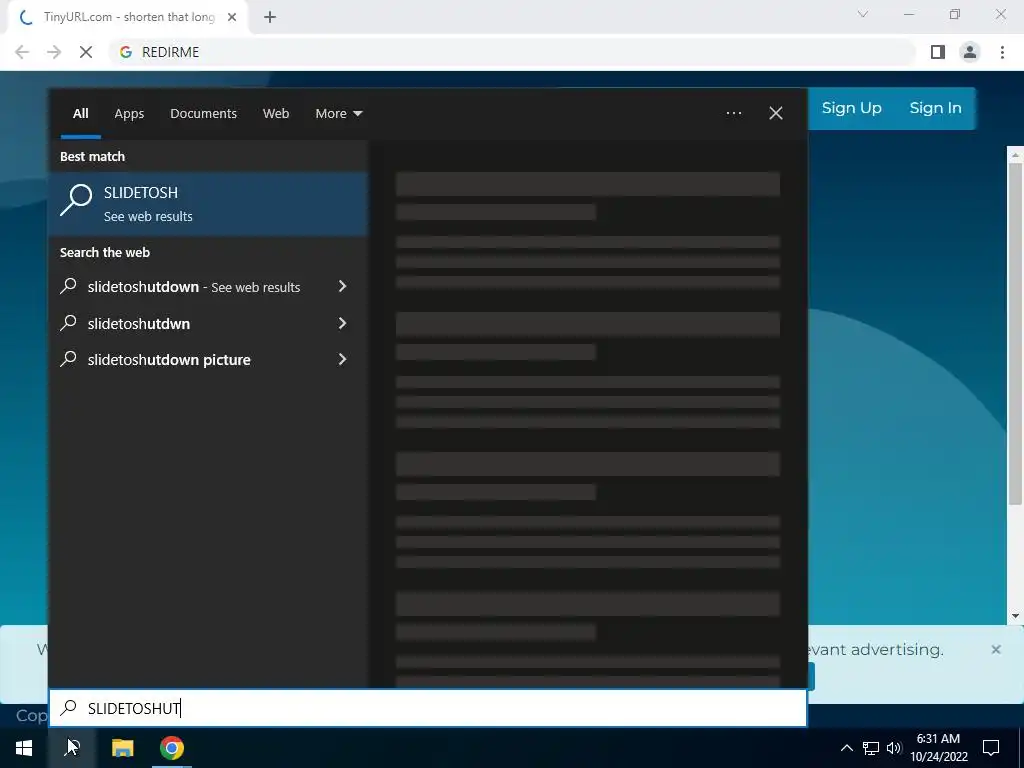Stop loading the page in Chrome
This screenshot has width=1024, height=768.
[x=86, y=52]
